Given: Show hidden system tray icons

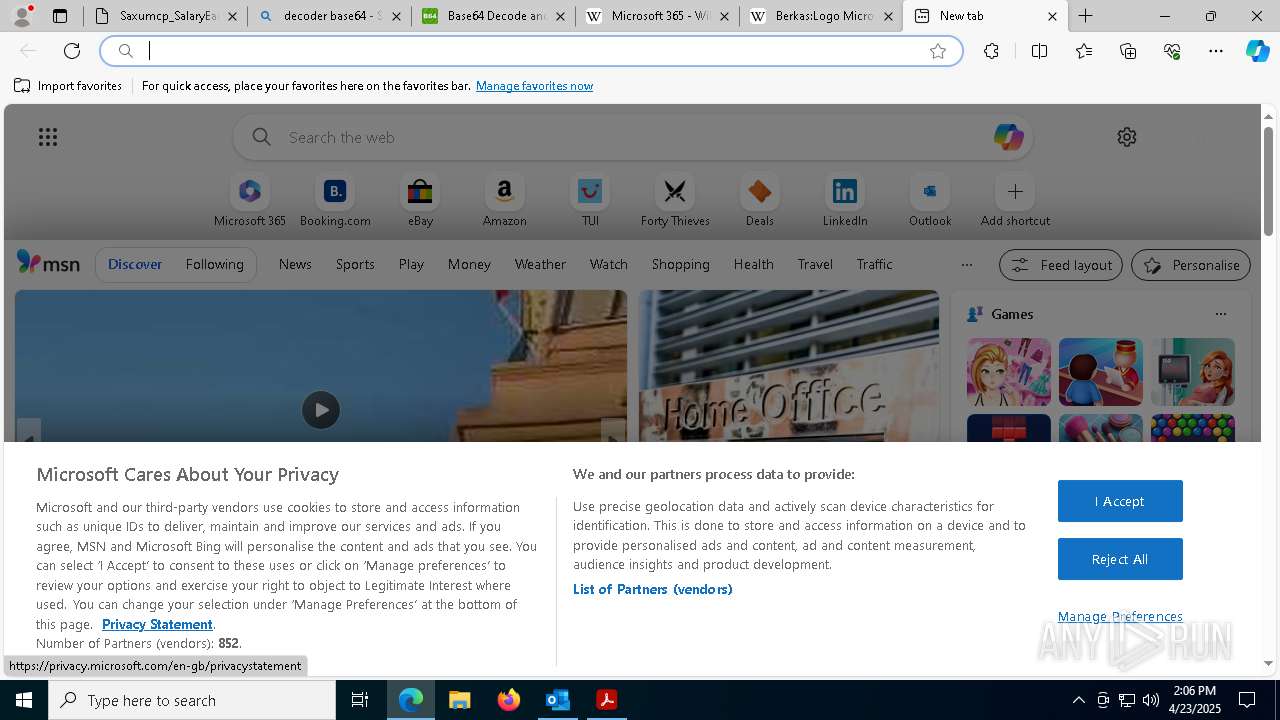Looking at the screenshot, I should (1078, 700).
